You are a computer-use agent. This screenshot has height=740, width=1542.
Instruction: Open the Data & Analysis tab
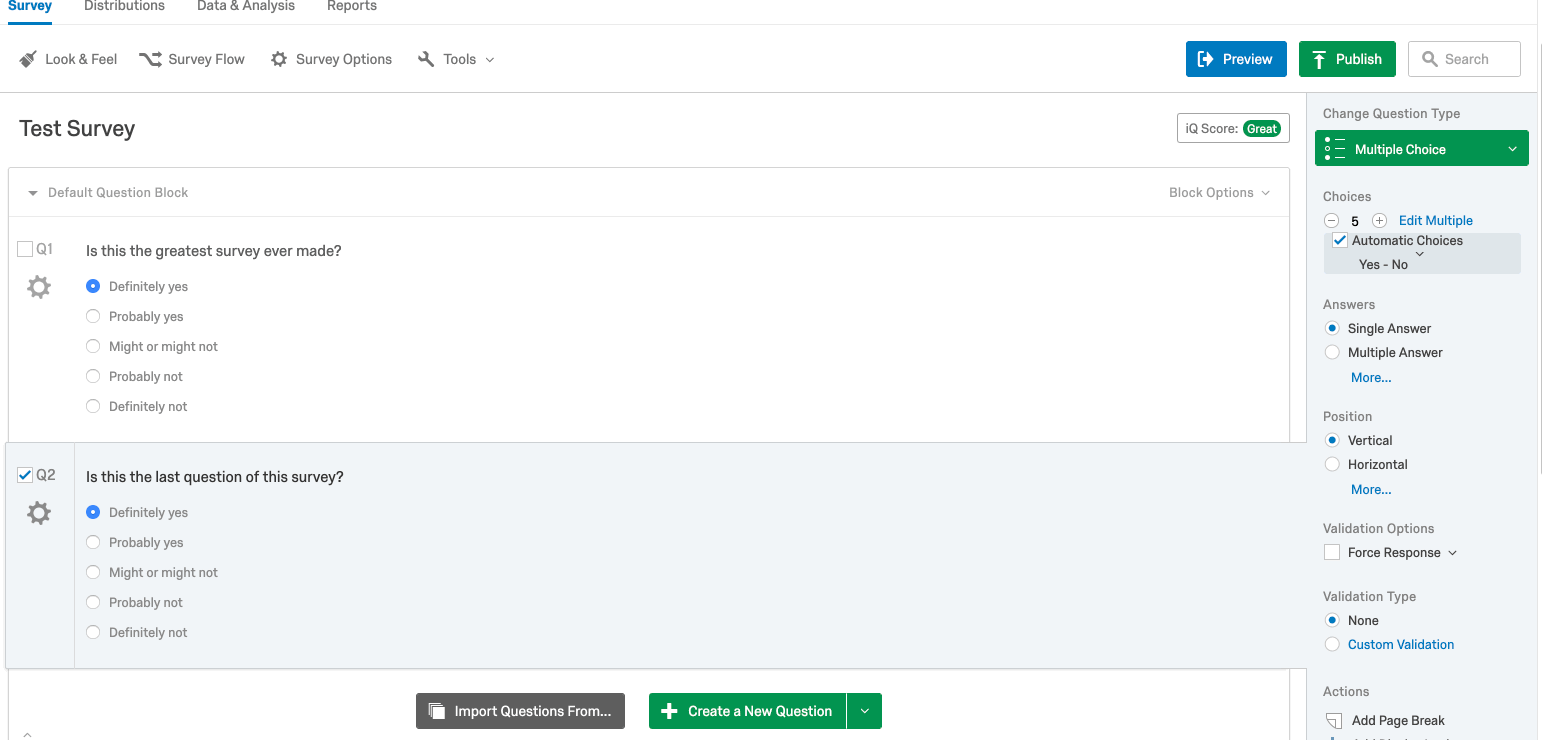[x=246, y=6]
